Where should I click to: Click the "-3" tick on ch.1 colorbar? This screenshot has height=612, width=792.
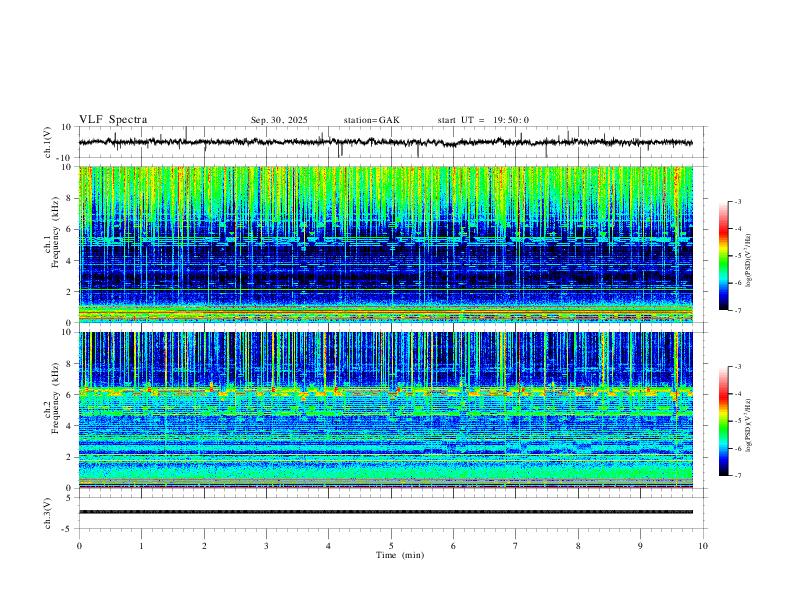[737, 201]
